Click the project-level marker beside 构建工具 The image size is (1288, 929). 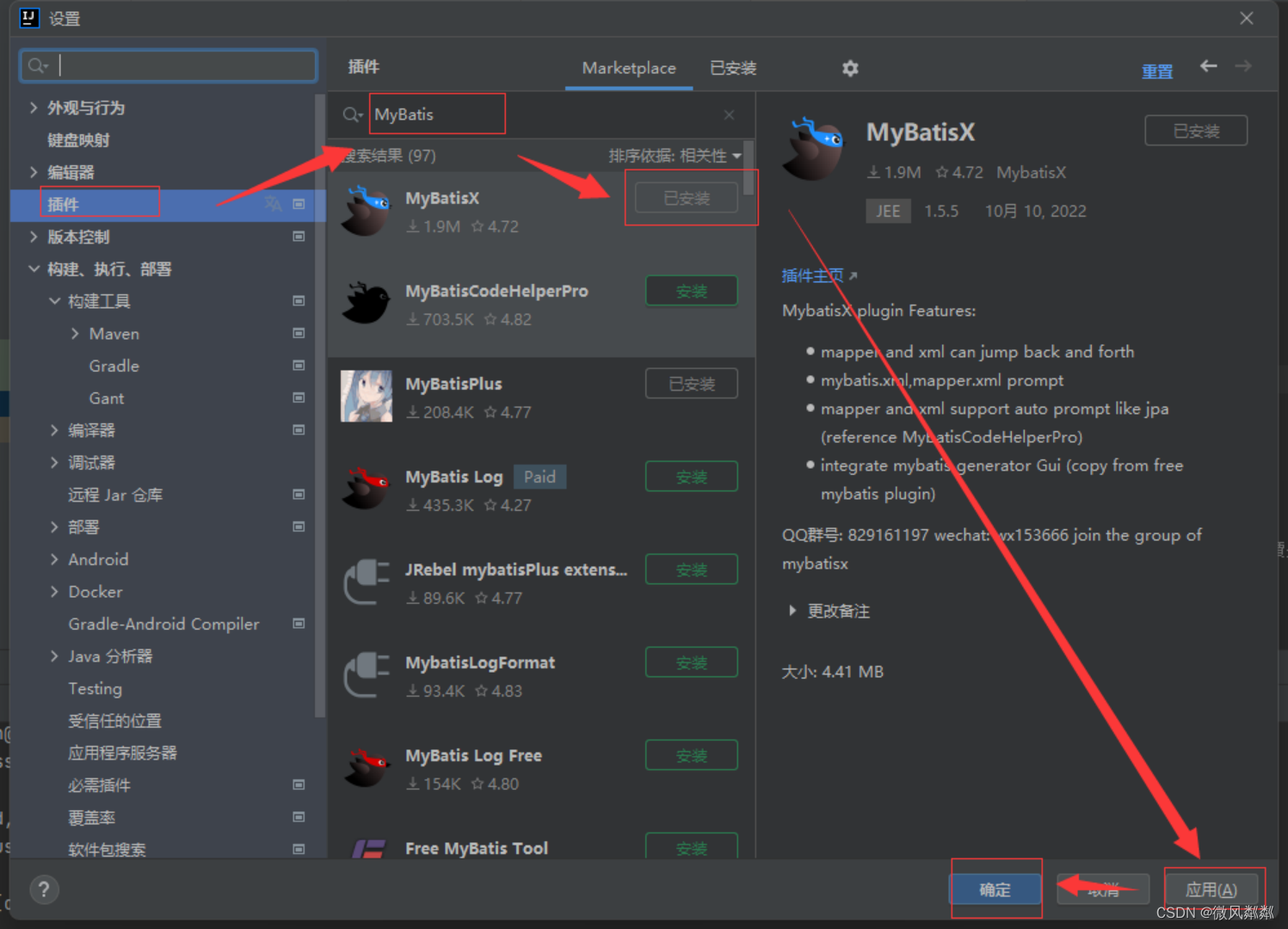coord(299,301)
